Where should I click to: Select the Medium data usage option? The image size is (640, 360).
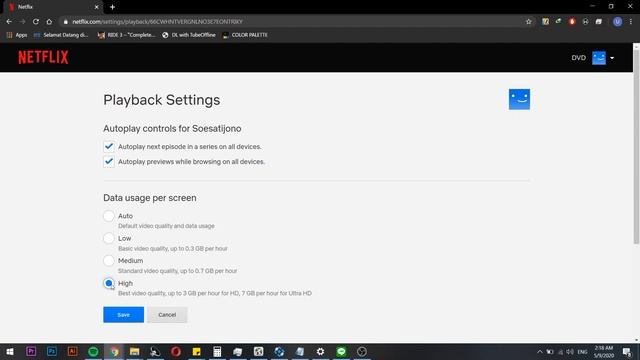coord(109,261)
